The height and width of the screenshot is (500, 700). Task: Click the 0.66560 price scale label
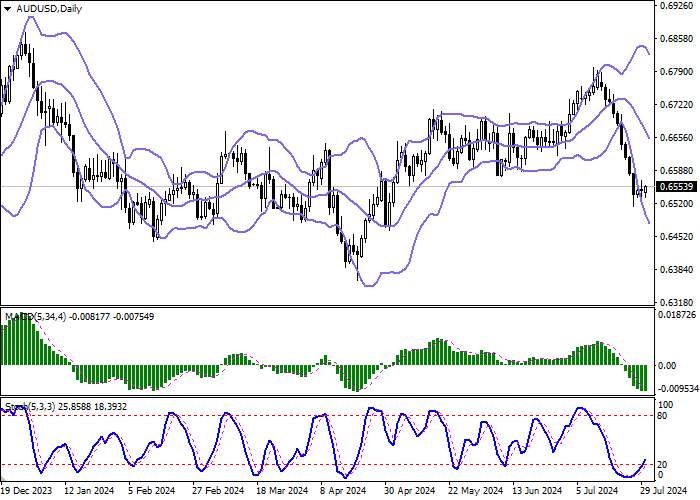[x=677, y=138]
